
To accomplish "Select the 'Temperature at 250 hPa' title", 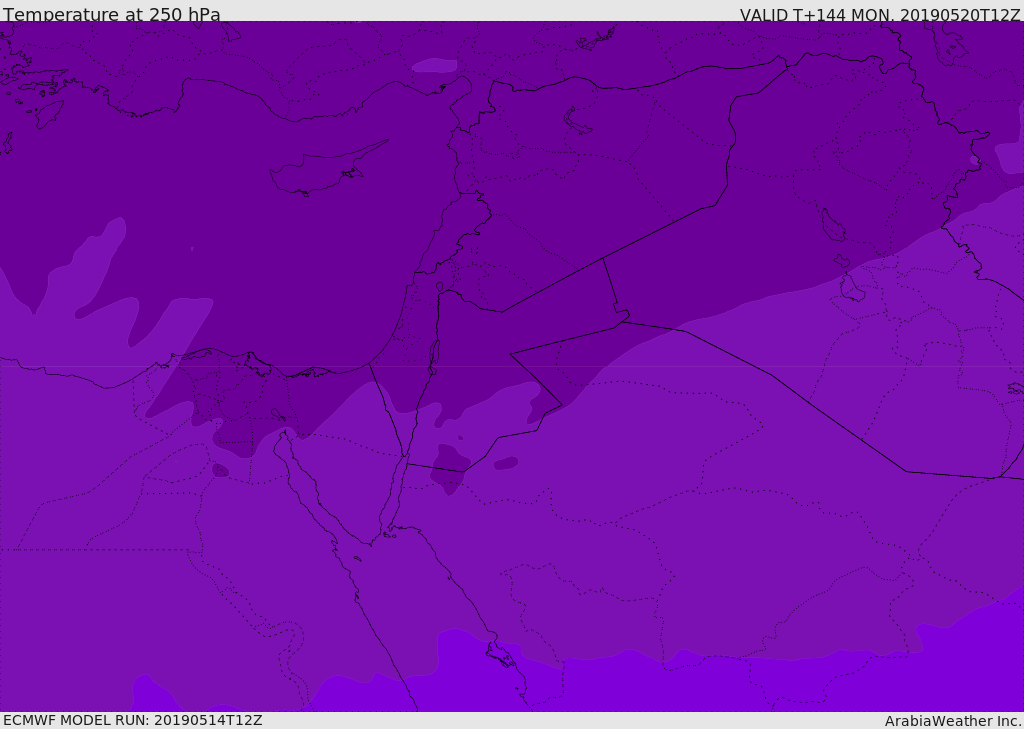I will 112,14.
